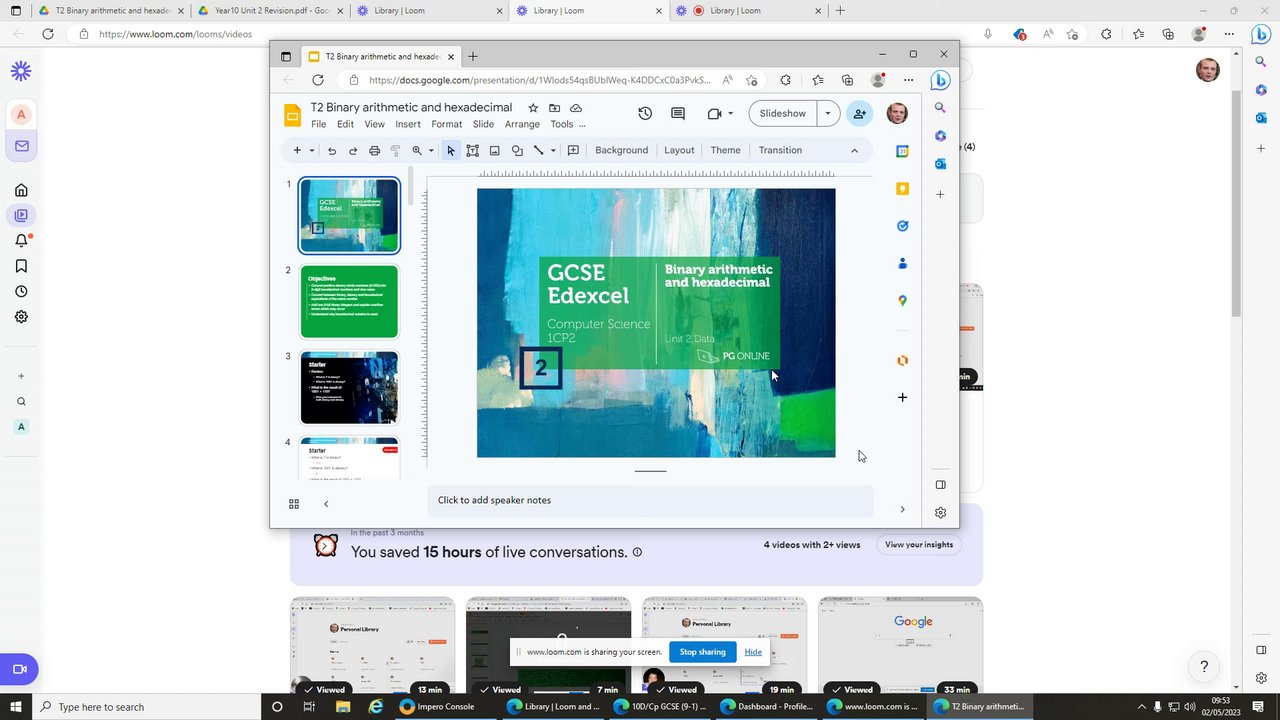Select the shape tool icon
Image resolution: width=1280 pixels, height=720 pixels.
(517, 151)
